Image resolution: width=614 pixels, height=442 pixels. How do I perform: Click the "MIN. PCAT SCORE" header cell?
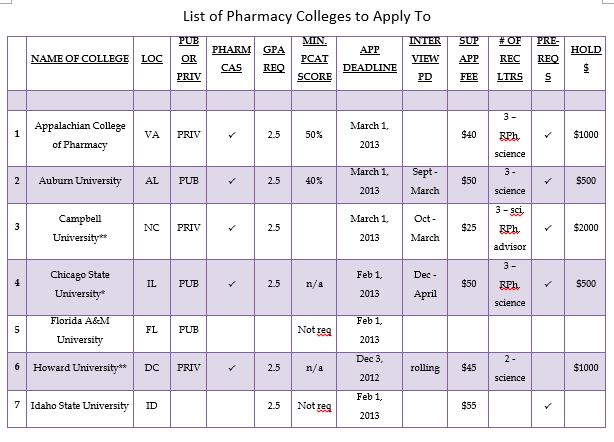pos(315,58)
